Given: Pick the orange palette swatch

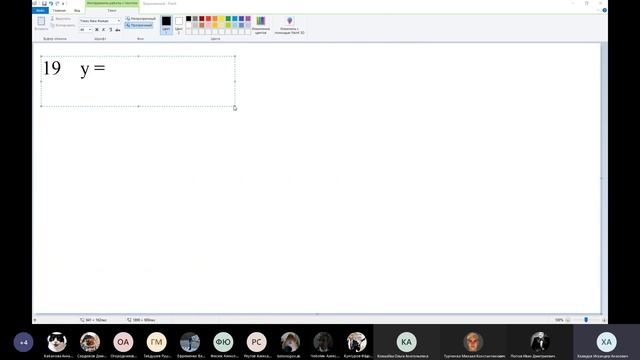Looking at the screenshot, I should 215,18.
